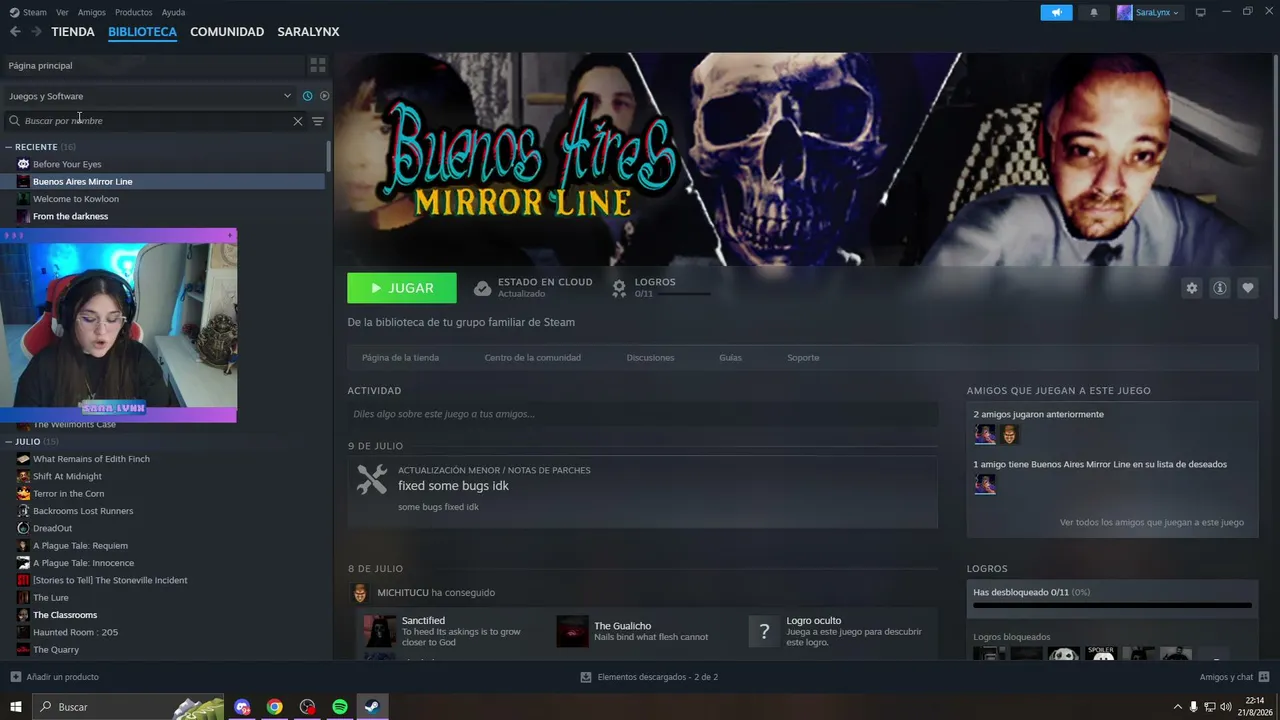The width and height of the screenshot is (1280, 720).
Task: Open the announcements megaphone button
Action: click(x=1056, y=12)
